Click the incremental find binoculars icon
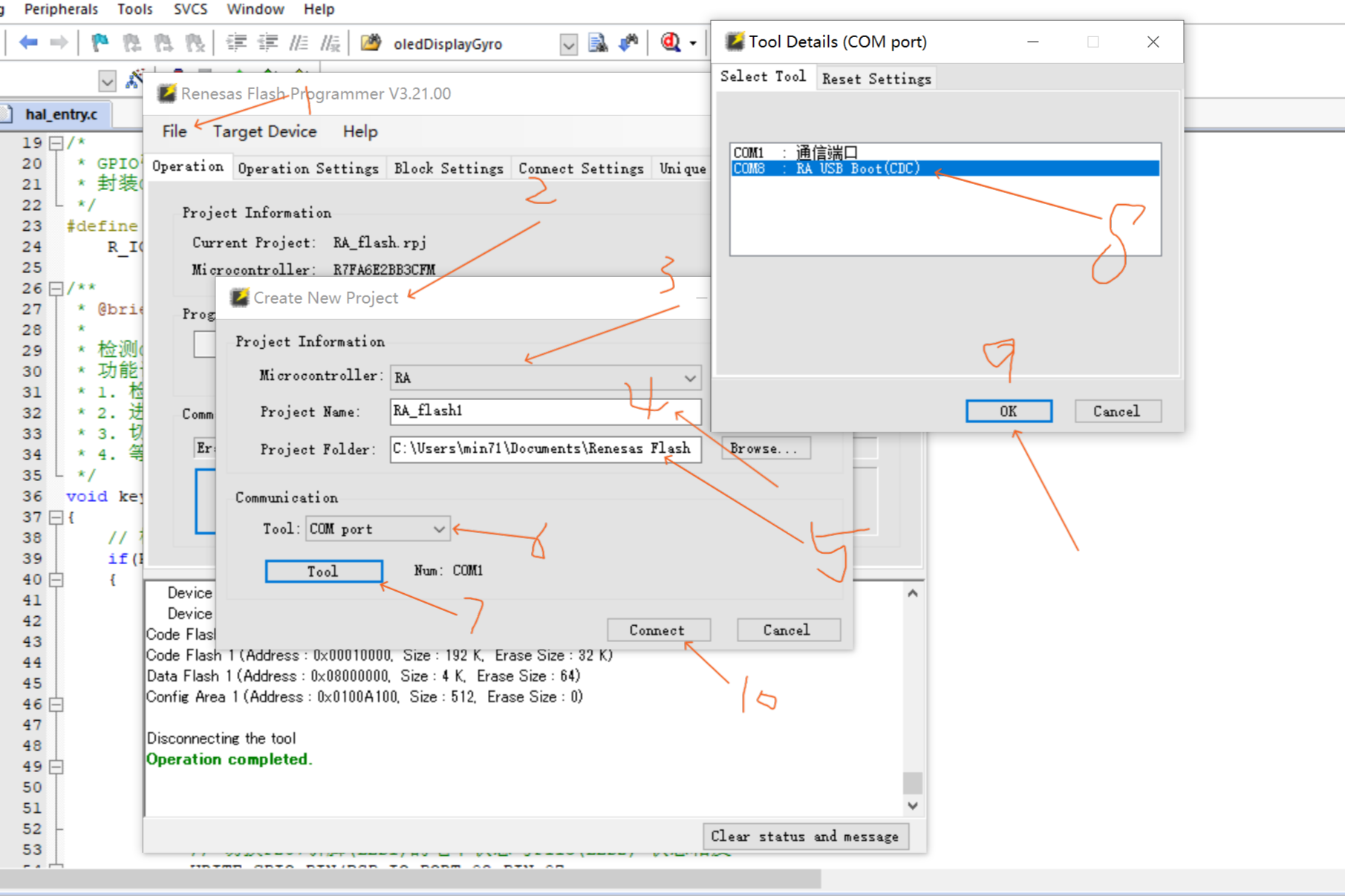The height and width of the screenshot is (896, 1345). (x=629, y=43)
